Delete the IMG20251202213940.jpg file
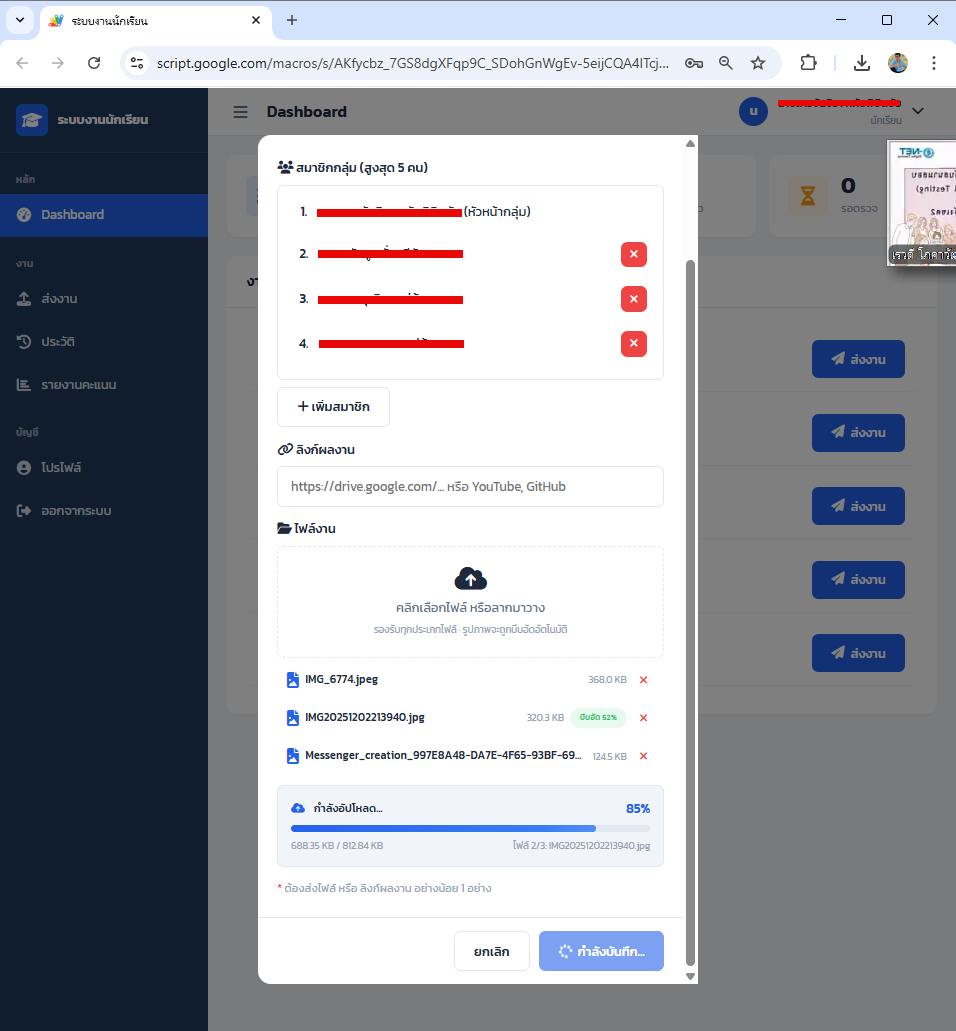The width and height of the screenshot is (956, 1031). [644, 717]
